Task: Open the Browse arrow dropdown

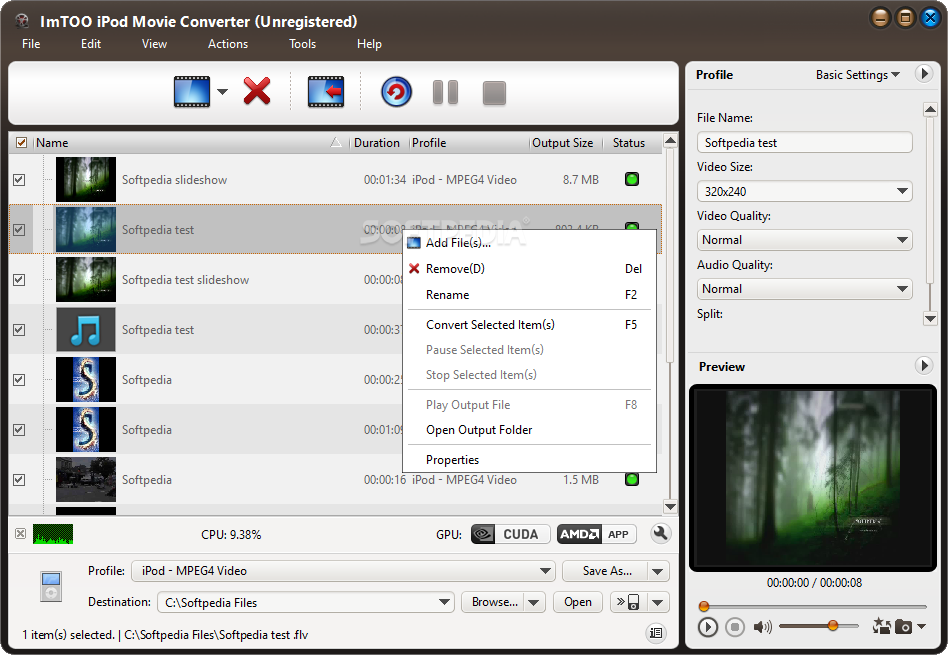Action: click(x=533, y=602)
